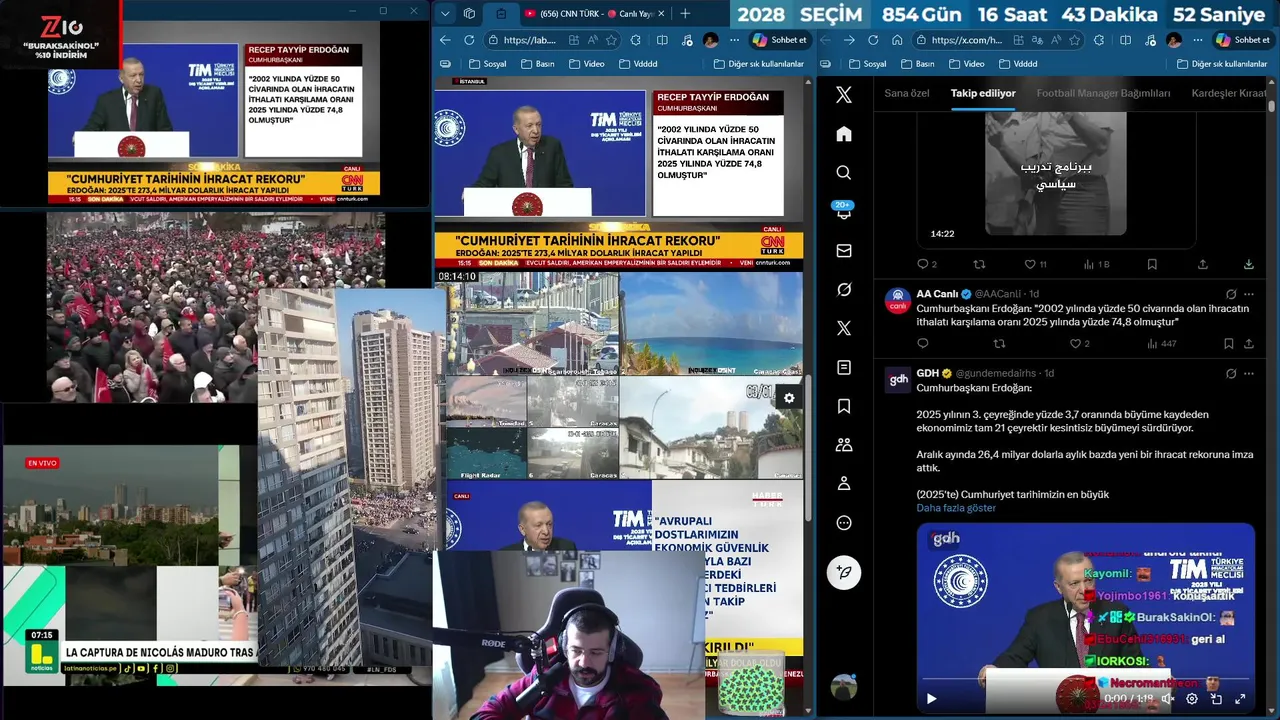Viewport: 1280px width, 720px height.
Task: Open Lists icon in X sidebar
Action: tap(844, 367)
